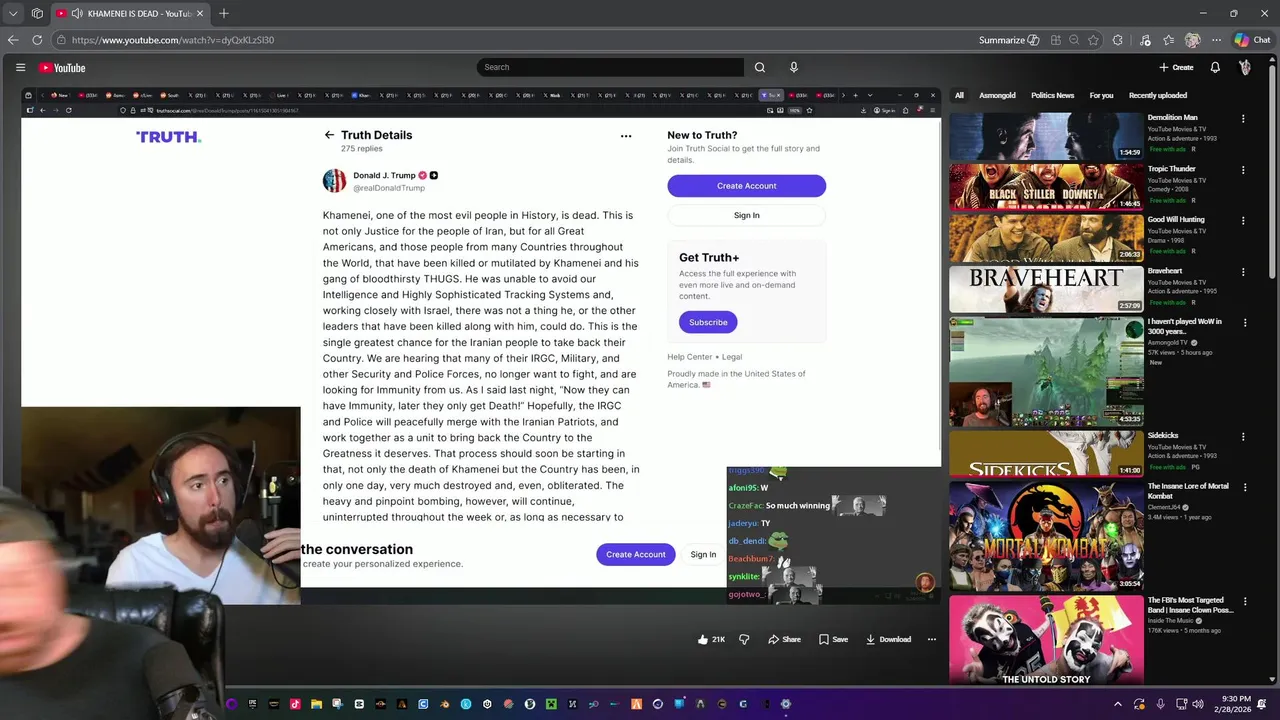1280x720 pixels.
Task: Focus the YouTube search box
Action: click(x=610, y=67)
